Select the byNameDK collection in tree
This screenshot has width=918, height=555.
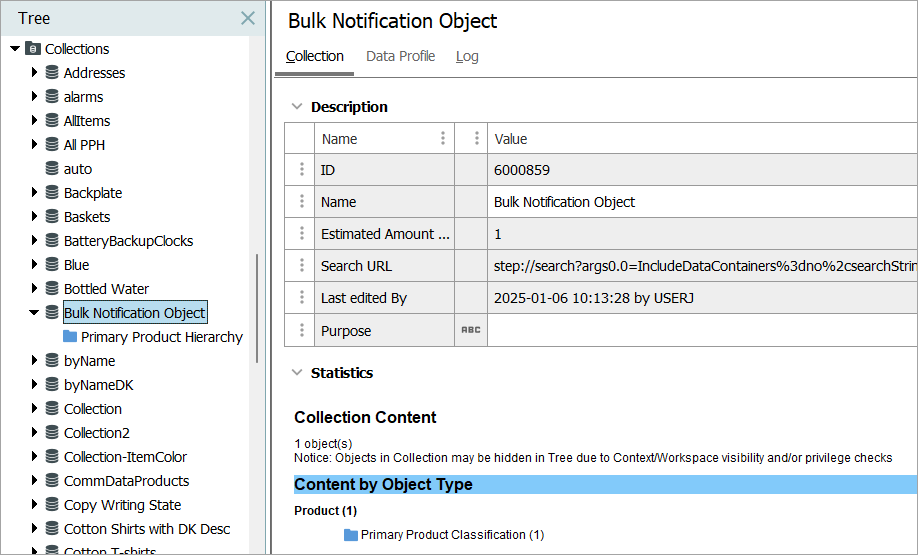coord(98,385)
